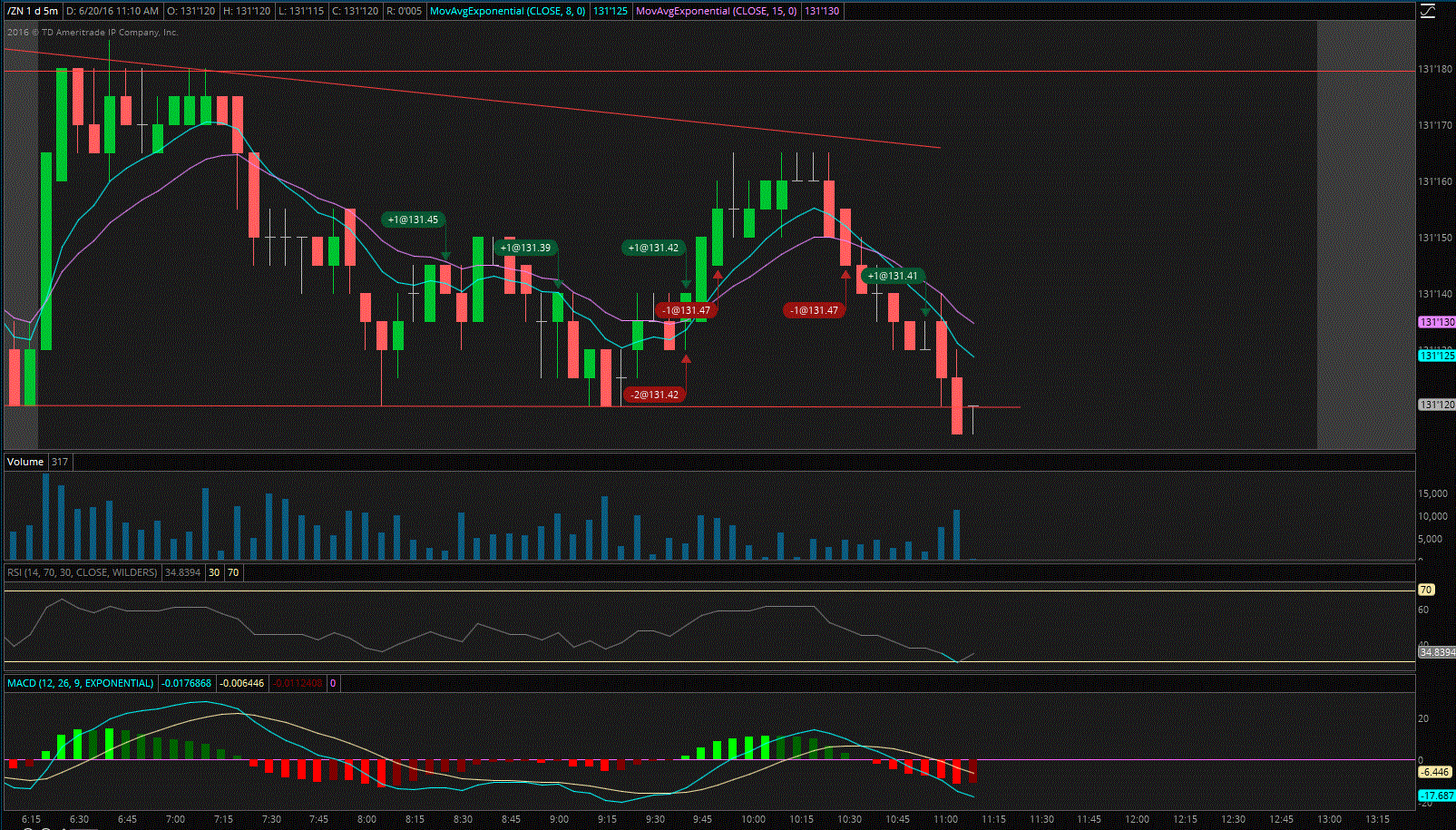
Task: Select the -2@131.42 trade bubble
Action: coord(654,395)
